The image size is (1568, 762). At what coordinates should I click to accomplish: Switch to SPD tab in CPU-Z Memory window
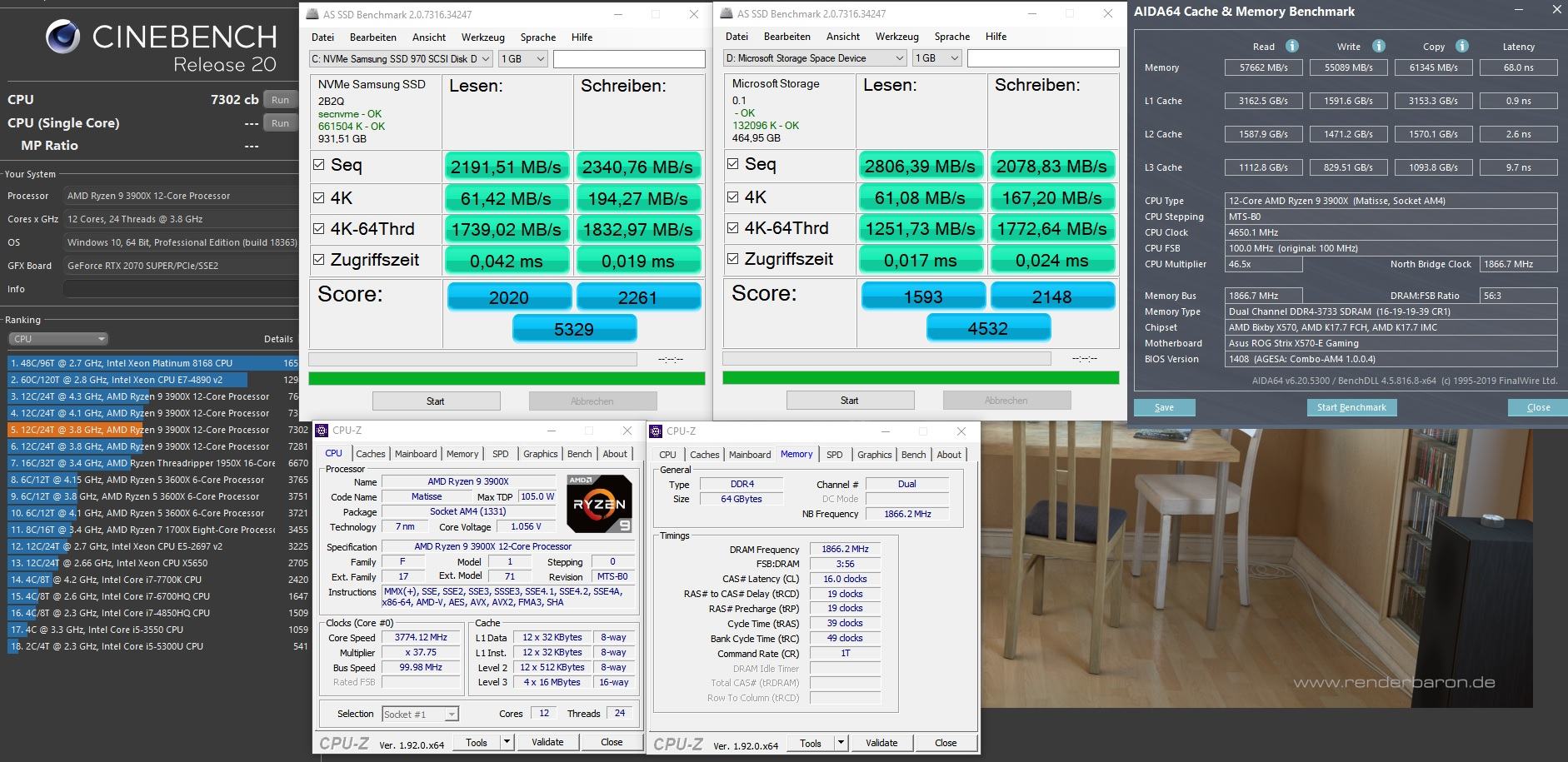point(834,455)
